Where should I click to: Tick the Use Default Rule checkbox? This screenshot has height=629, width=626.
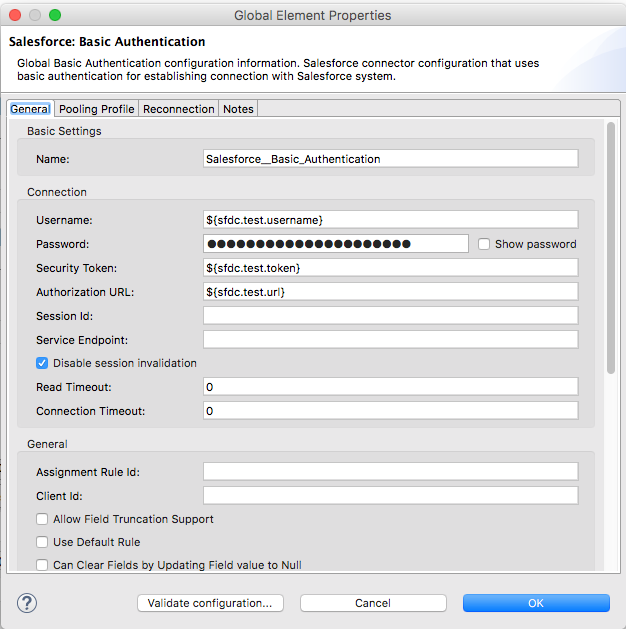[42, 542]
